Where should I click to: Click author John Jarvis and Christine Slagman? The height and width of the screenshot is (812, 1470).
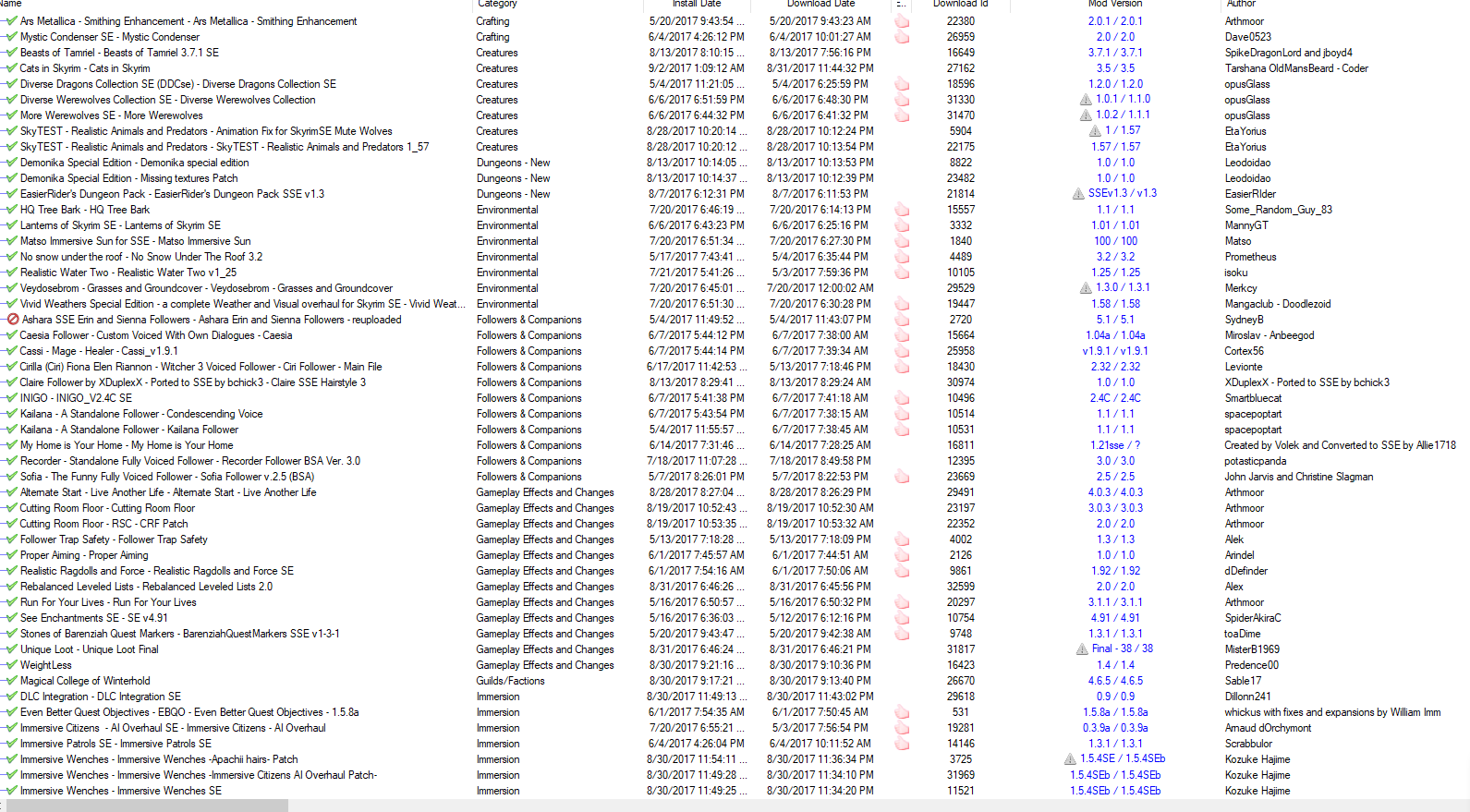(1299, 477)
